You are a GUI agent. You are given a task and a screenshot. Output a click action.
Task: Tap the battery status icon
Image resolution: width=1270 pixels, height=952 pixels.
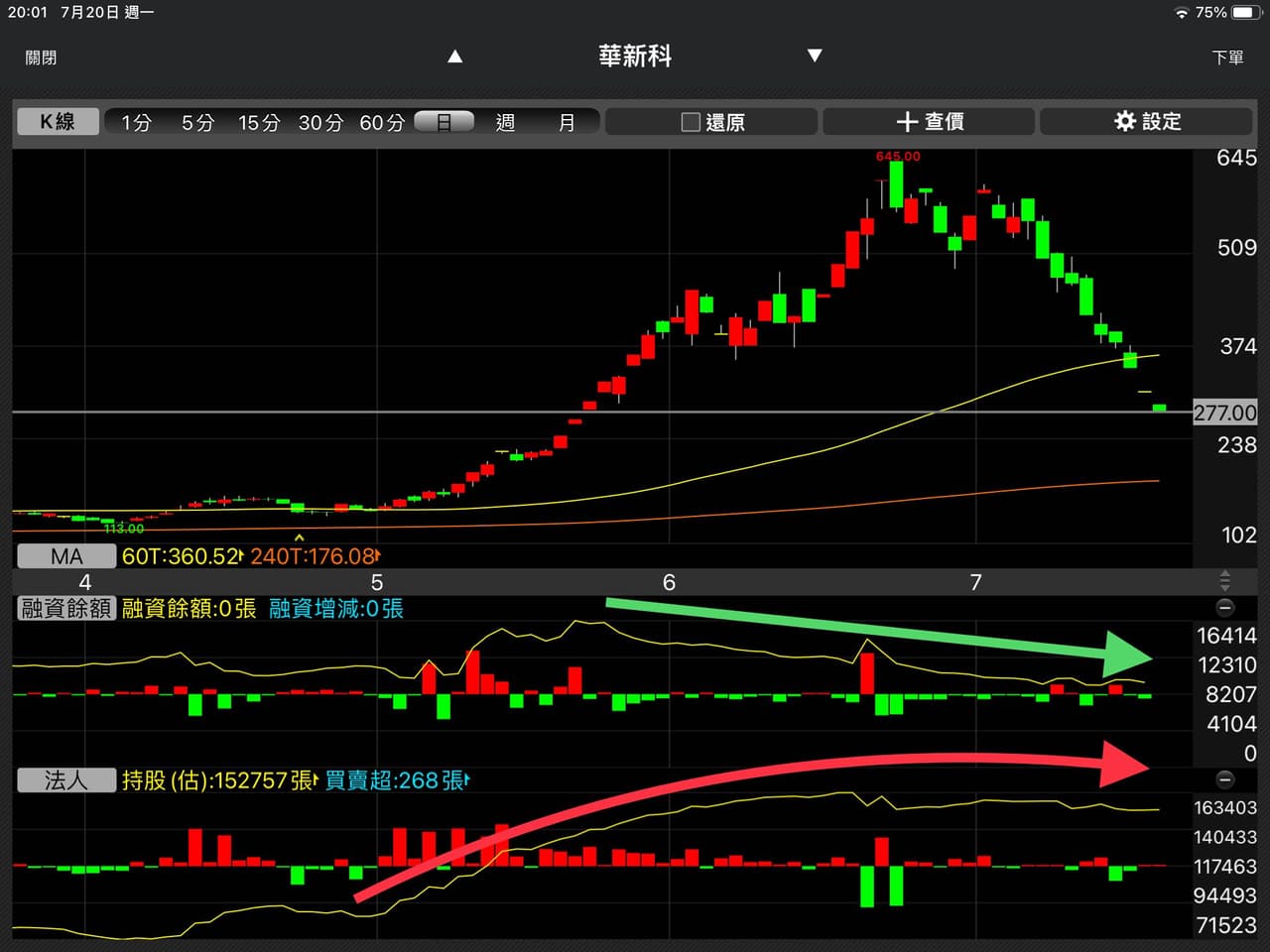[x=1244, y=13]
